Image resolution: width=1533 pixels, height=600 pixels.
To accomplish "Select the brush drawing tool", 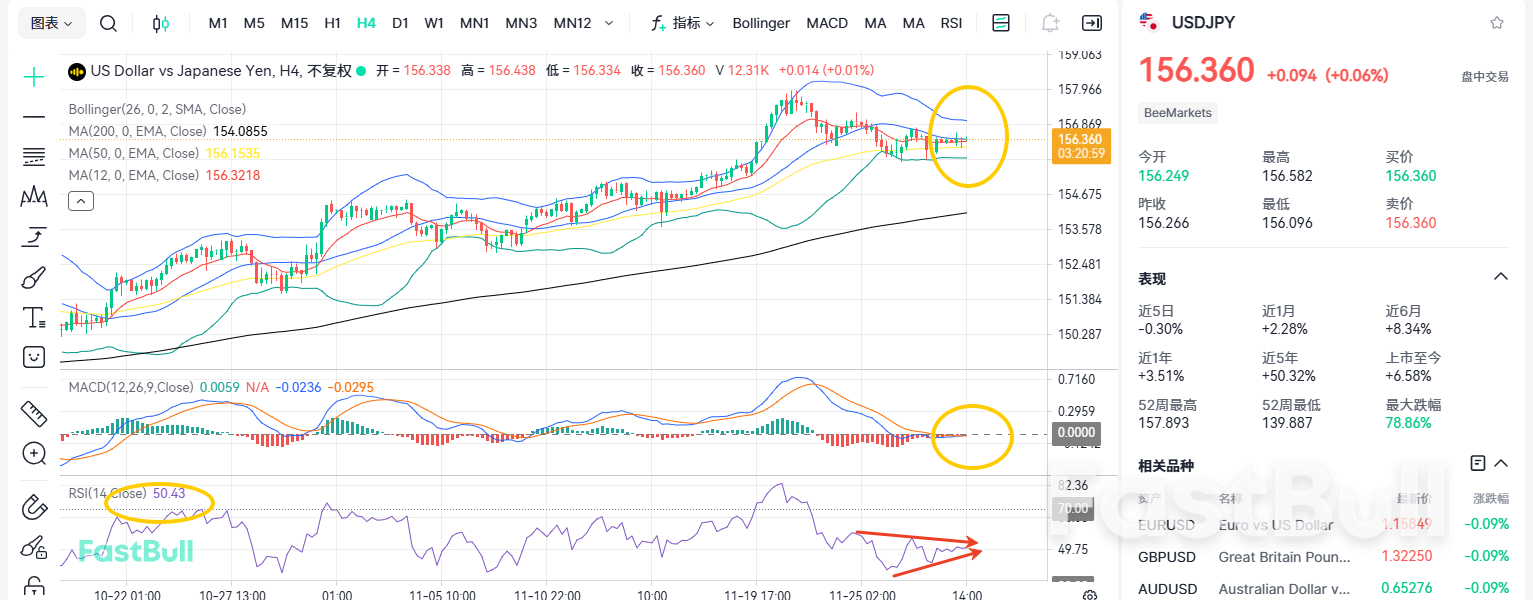I will click(x=33, y=277).
